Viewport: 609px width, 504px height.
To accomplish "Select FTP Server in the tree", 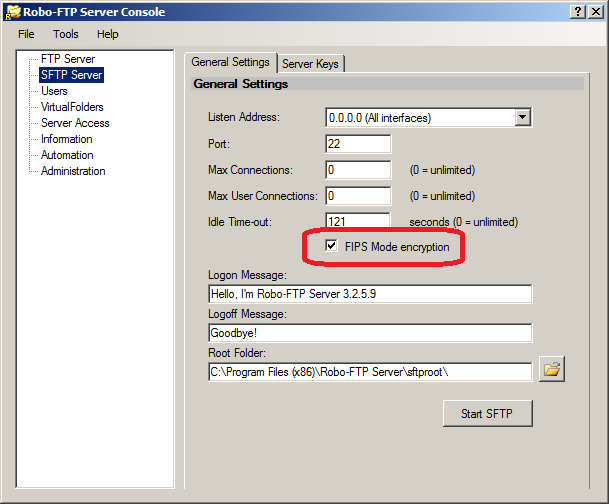I will coord(68,59).
